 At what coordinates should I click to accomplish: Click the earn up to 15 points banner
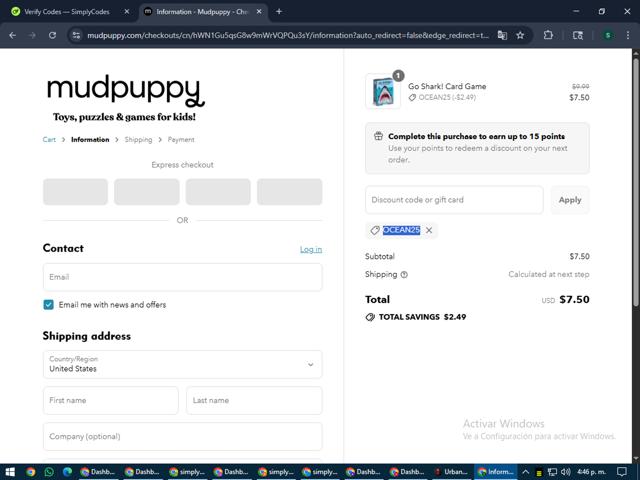click(x=477, y=148)
